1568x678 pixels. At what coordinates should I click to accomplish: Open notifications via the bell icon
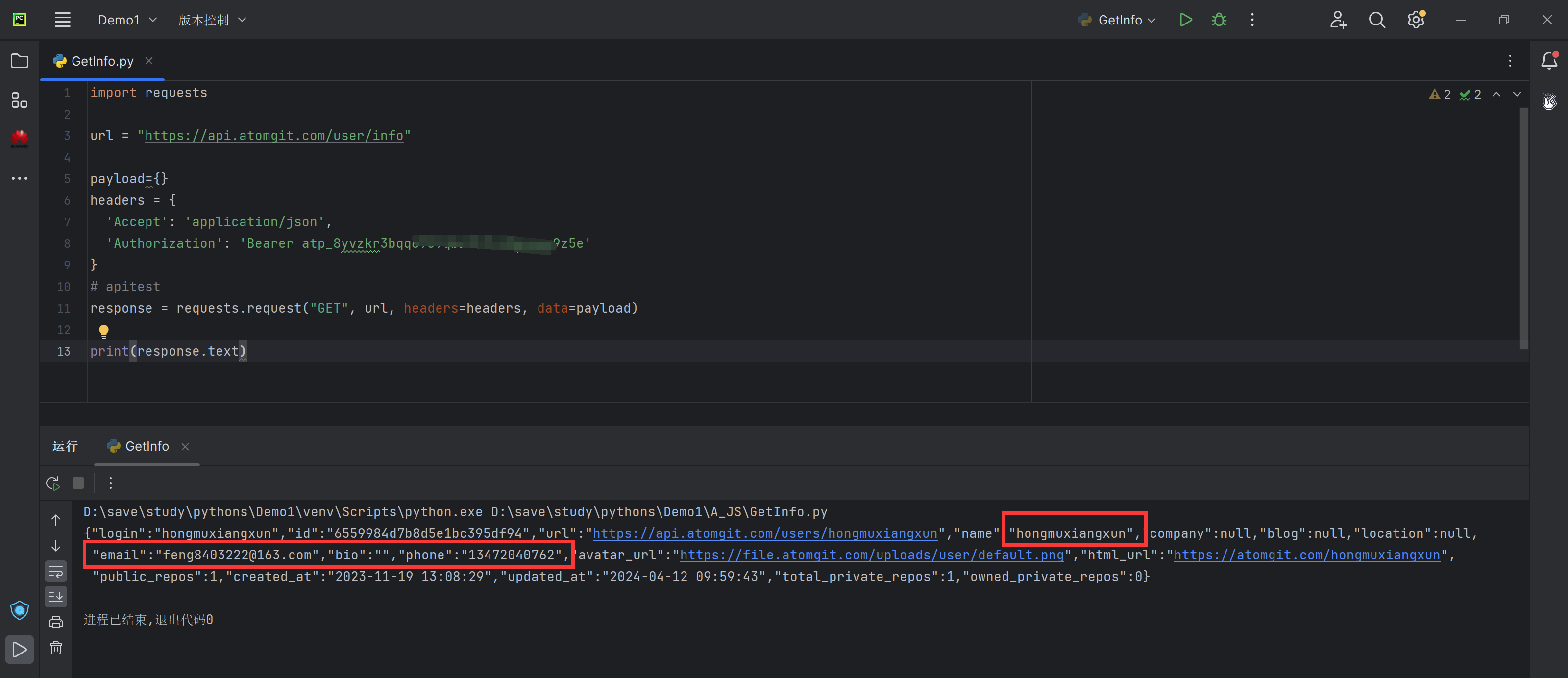[x=1549, y=61]
